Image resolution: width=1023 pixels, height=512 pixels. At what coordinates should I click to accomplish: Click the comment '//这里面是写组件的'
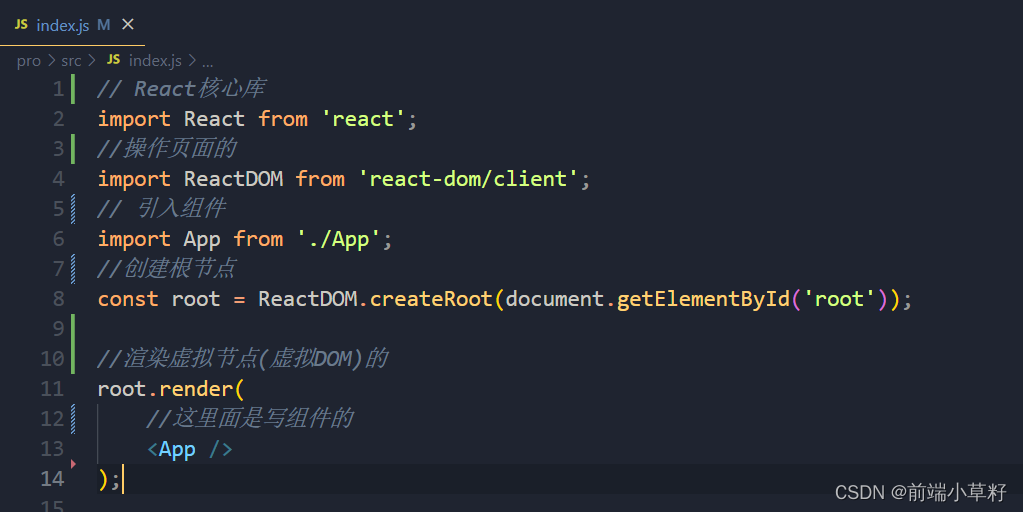pos(250,419)
